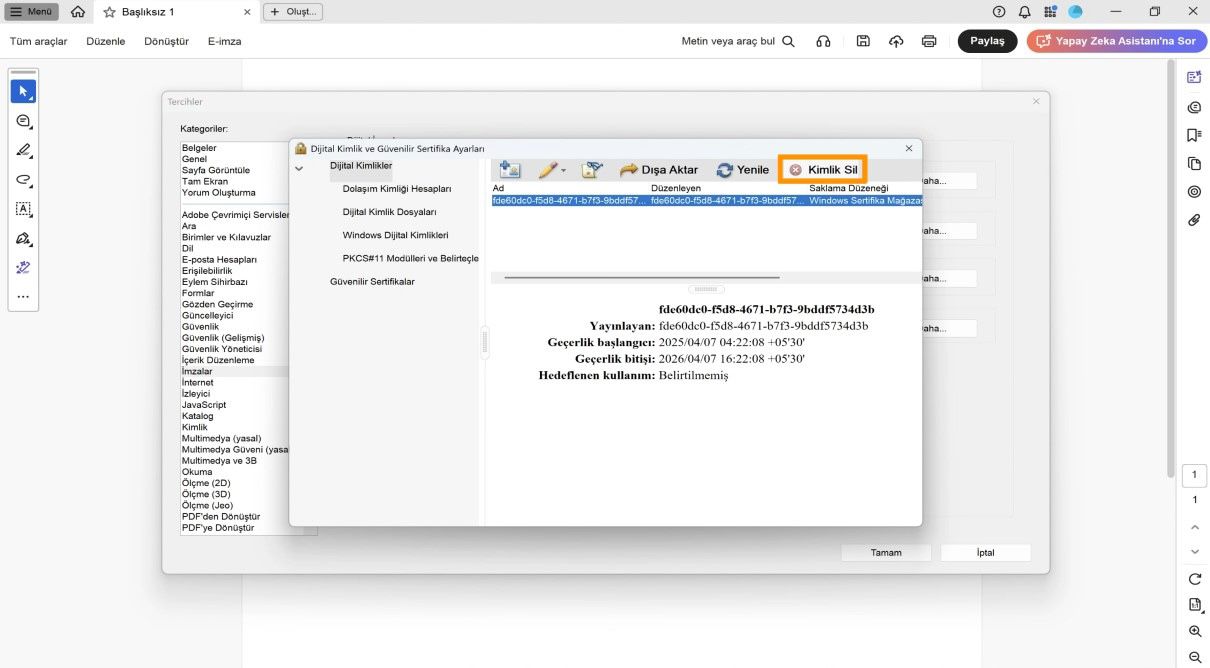Viewport: 1210px width, 668px height.
Task: Click the headphones read-aloud icon
Action: (x=824, y=41)
